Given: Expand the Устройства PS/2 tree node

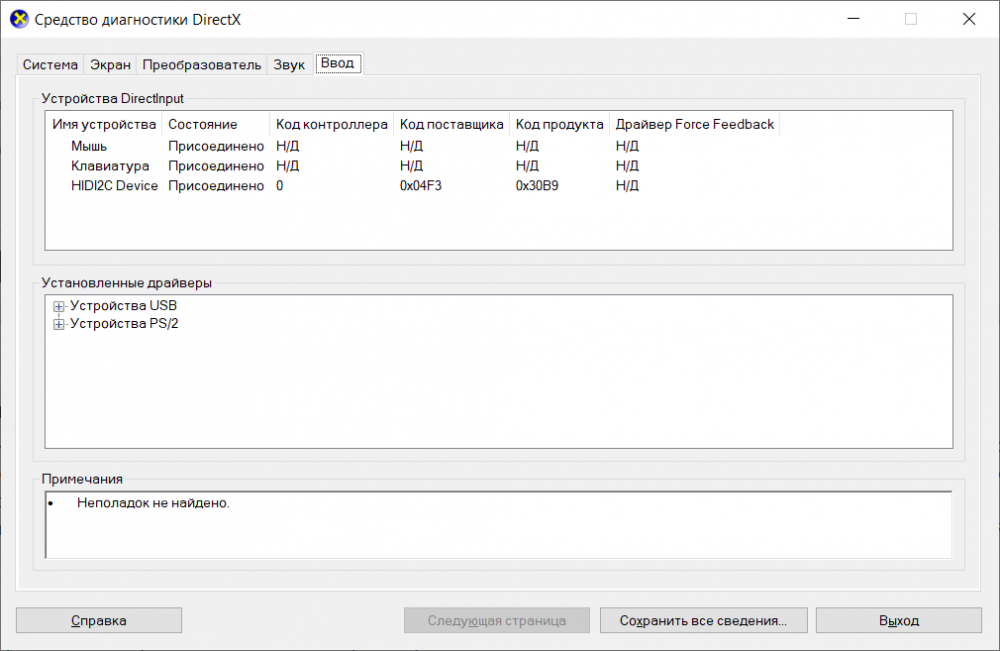Looking at the screenshot, I should [x=59, y=324].
